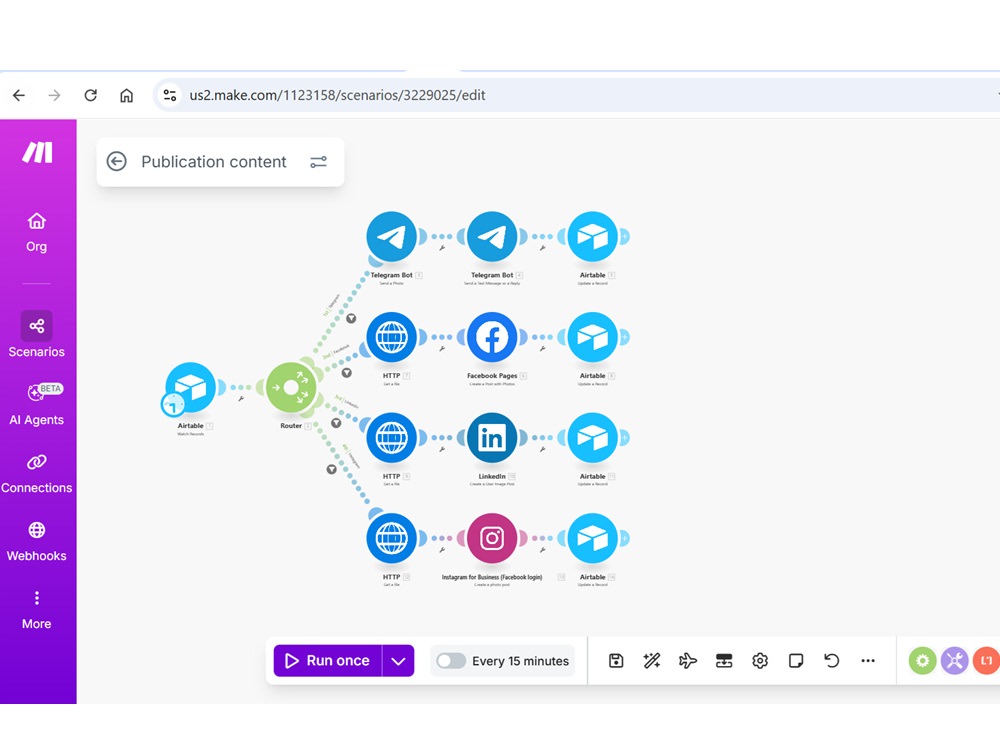Click the wrench between HTTP and LinkedIn
The image size is (1000, 750).
pyautogui.click(x=442, y=449)
